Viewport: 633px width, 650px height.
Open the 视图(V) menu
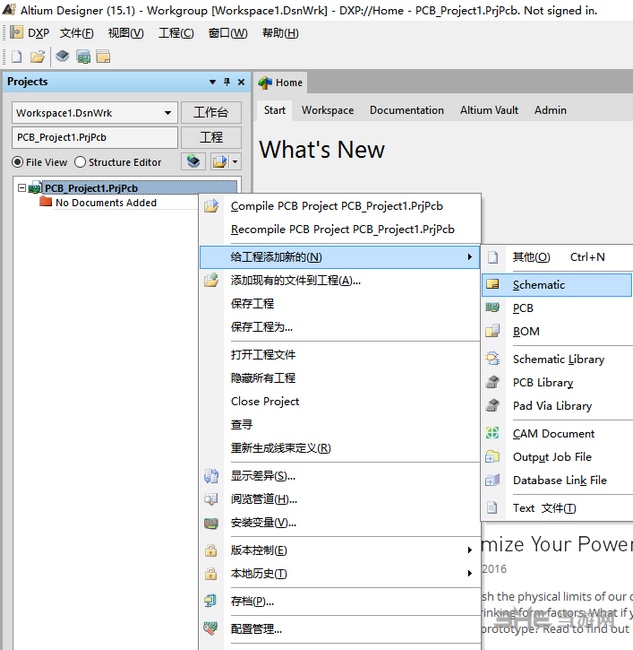click(x=126, y=33)
